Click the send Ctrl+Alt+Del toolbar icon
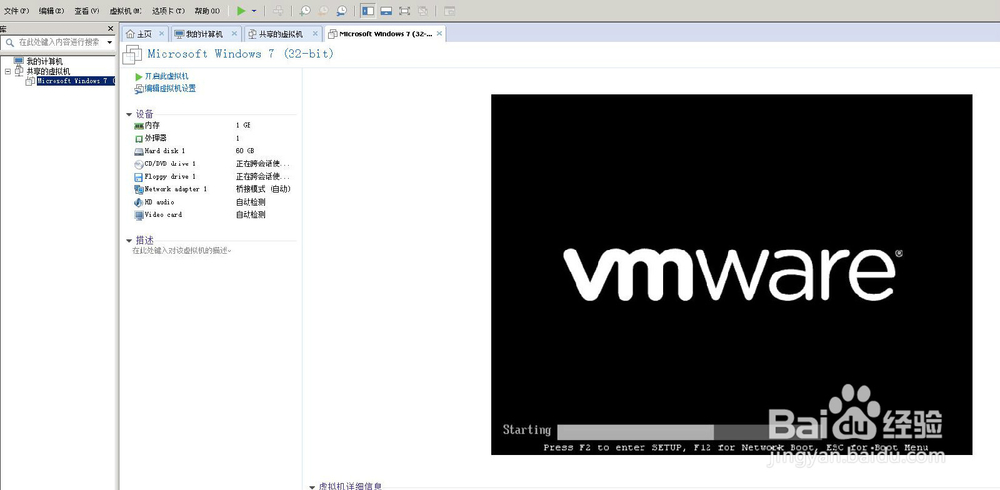This screenshot has width=1000, height=490. (277, 11)
